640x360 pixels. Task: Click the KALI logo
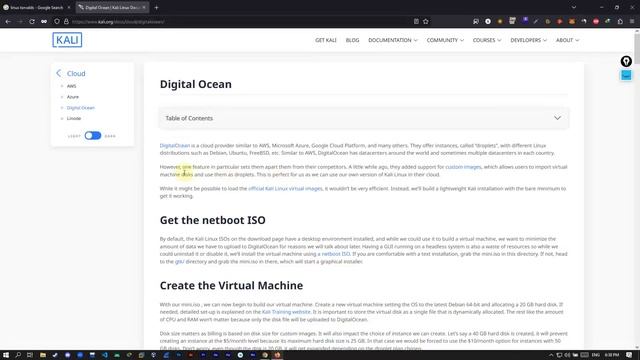(67, 40)
